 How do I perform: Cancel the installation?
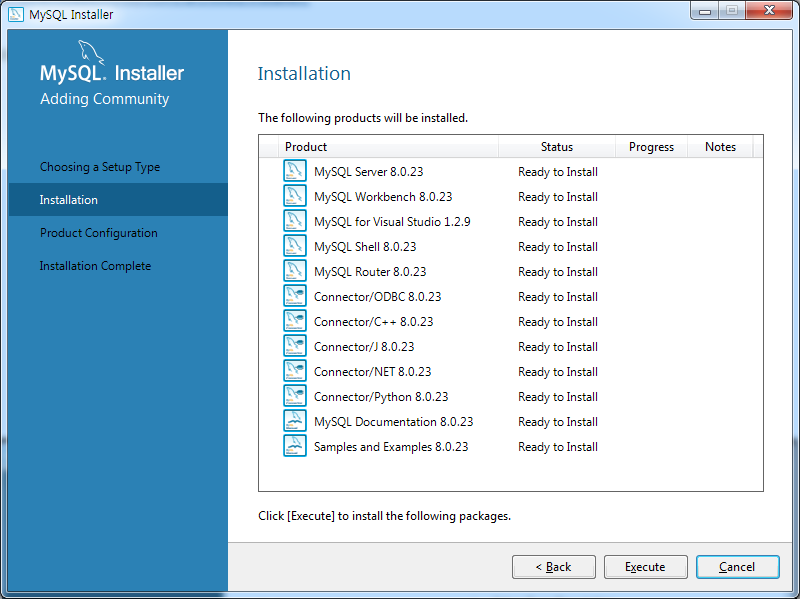point(737,567)
